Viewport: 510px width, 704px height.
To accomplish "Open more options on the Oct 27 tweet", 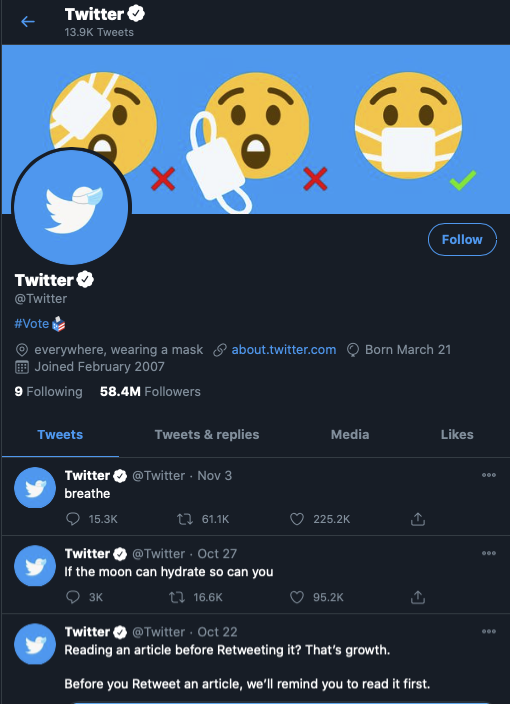I will pyautogui.click(x=488, y=553).
